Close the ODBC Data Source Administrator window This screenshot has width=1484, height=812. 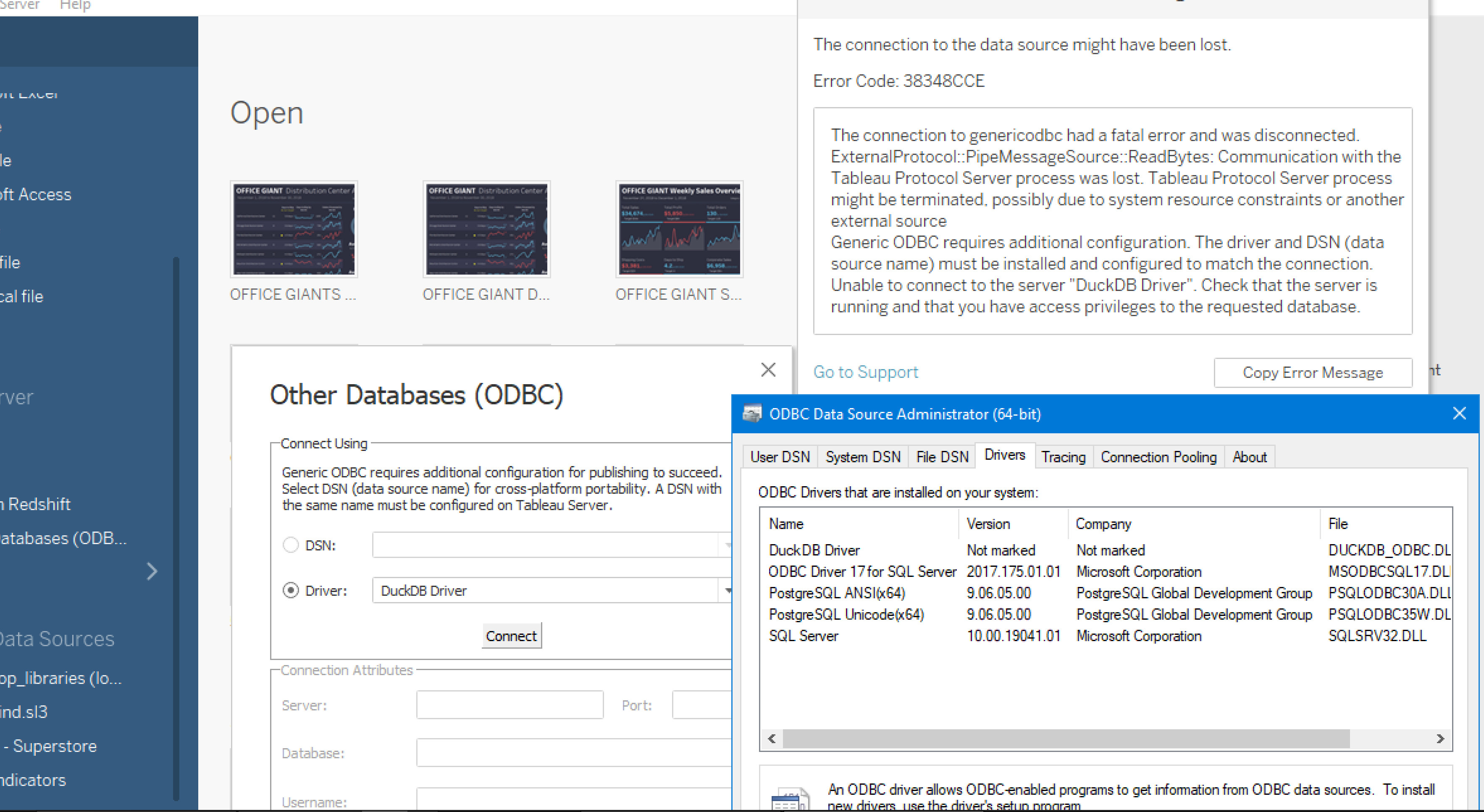pyautogui.click(x=1459, y=414)
